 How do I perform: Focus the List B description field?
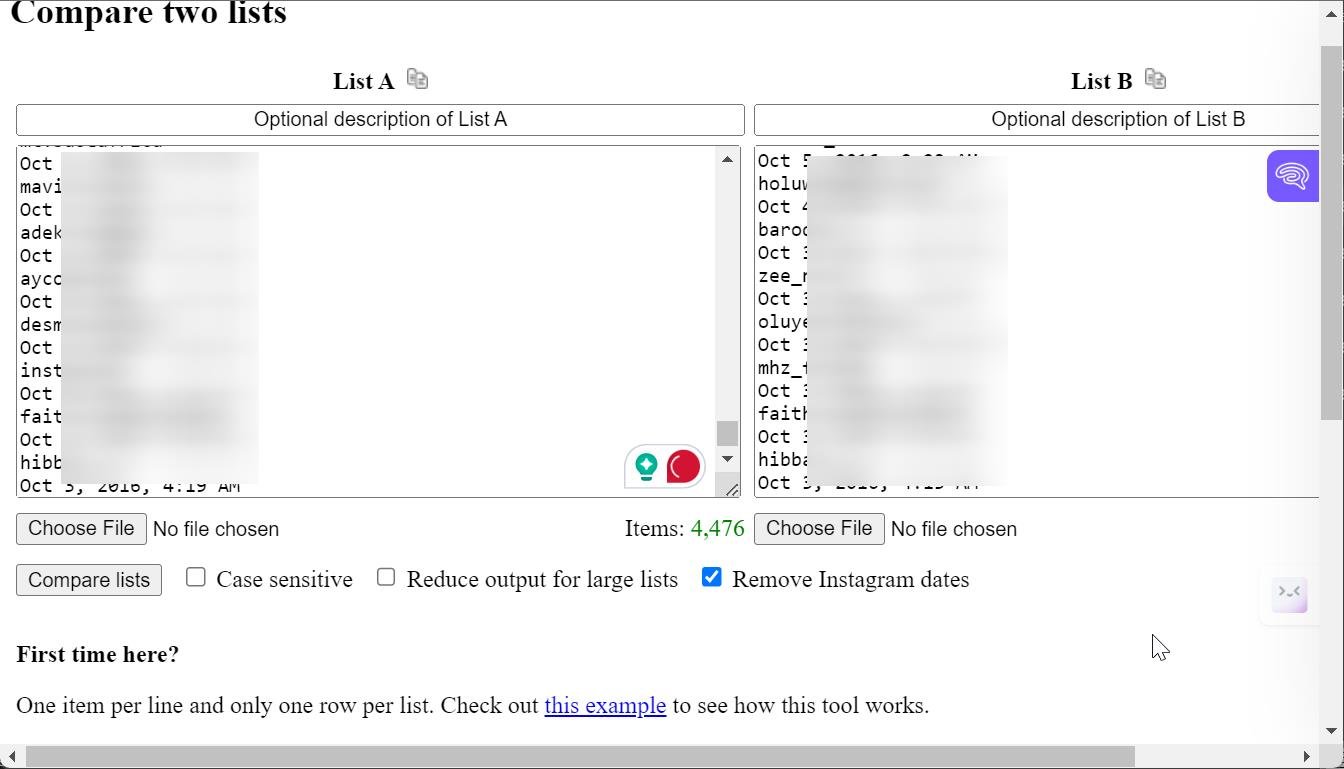pyautogui.click(x=1036, y=120)
